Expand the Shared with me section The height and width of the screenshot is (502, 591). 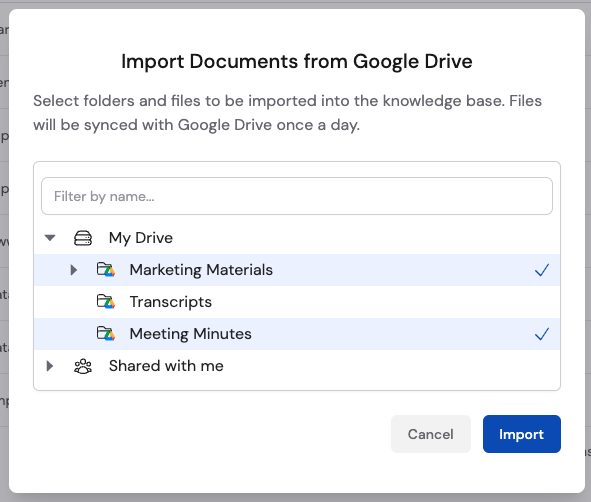pyautogui.click(x=50, y=366)
